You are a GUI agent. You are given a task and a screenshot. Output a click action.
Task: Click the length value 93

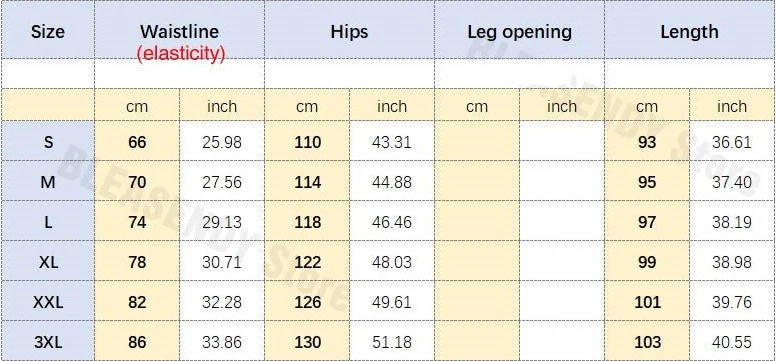647,143
